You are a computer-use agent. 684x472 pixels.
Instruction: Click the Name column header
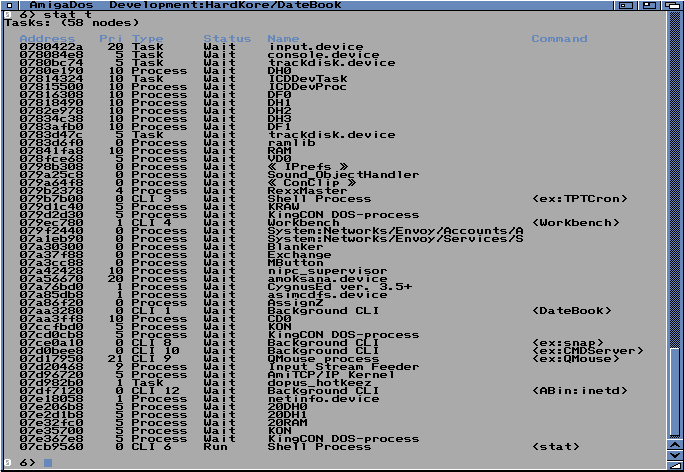click(283, 38)
